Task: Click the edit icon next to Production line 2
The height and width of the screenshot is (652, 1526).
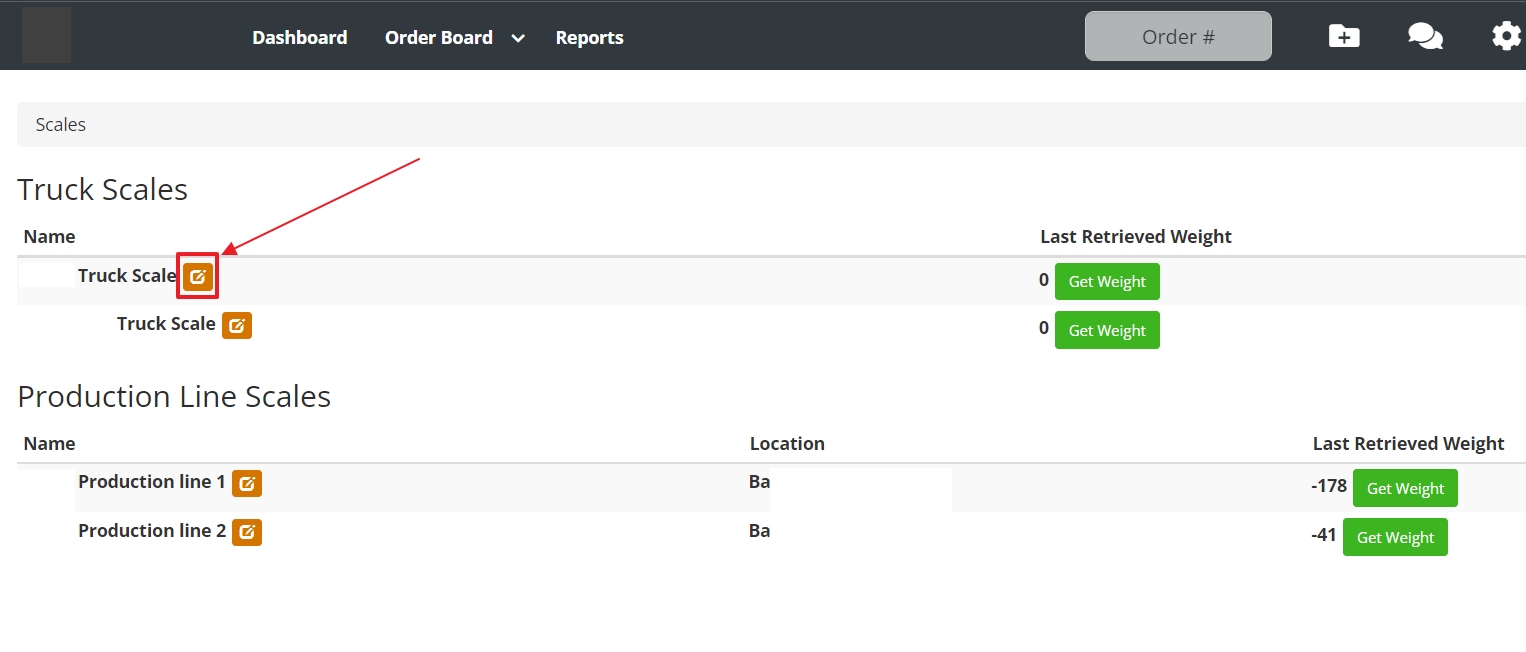Action: coord(247,532)
